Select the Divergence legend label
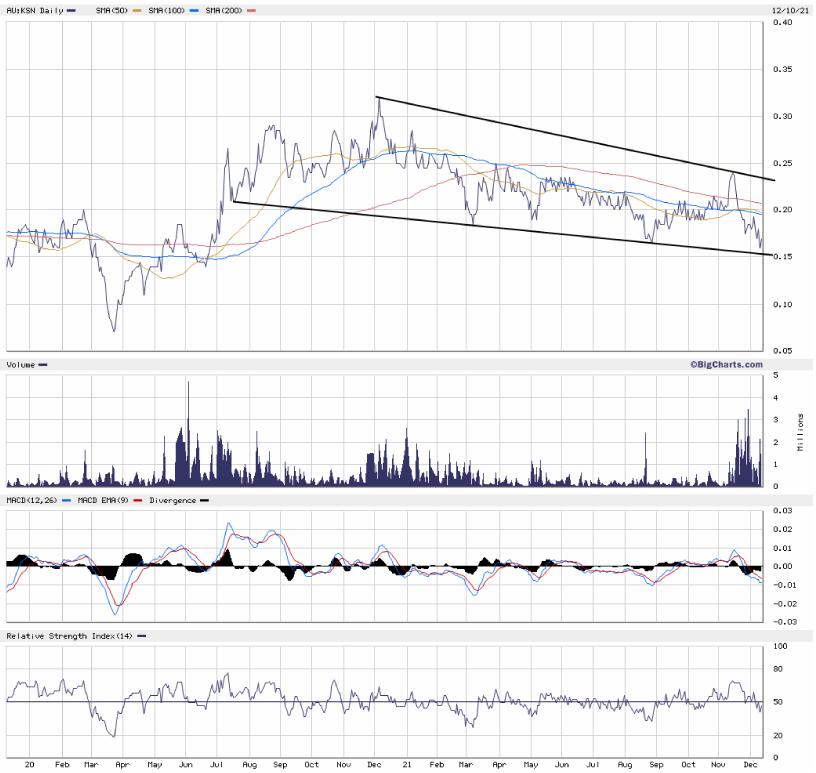 (x=174, y=500)
